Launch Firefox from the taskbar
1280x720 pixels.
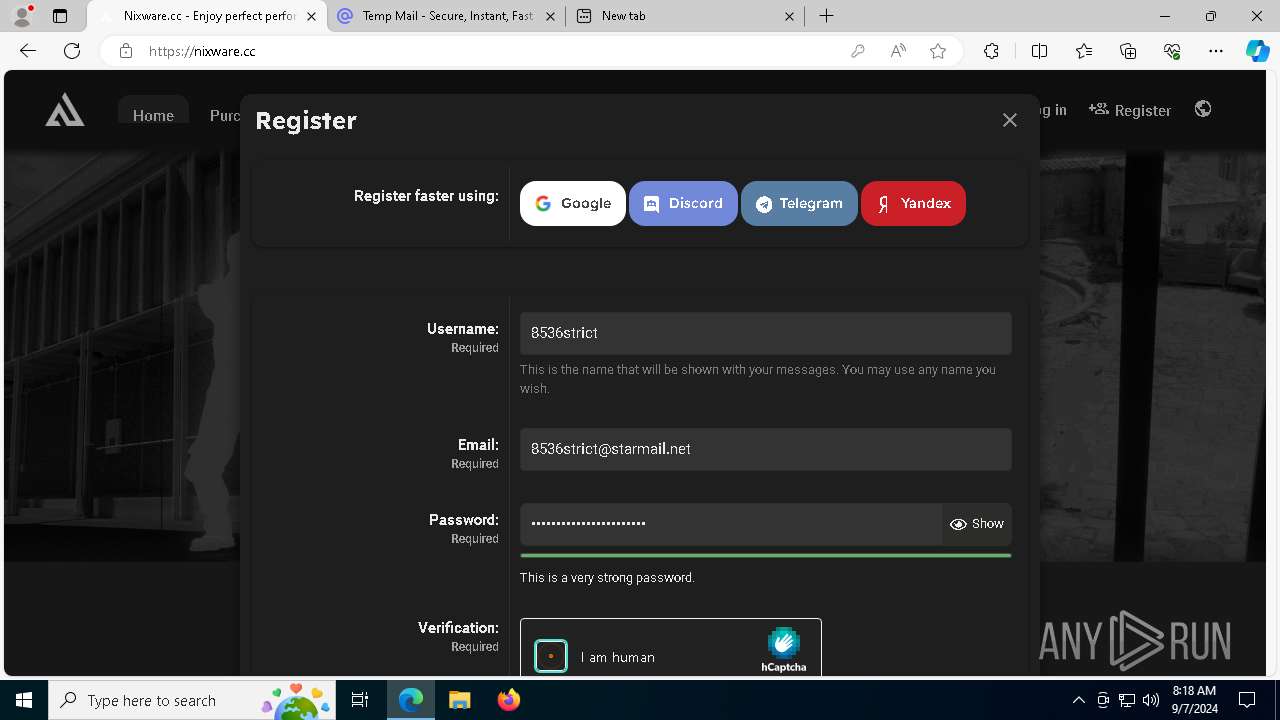[509, 700]
